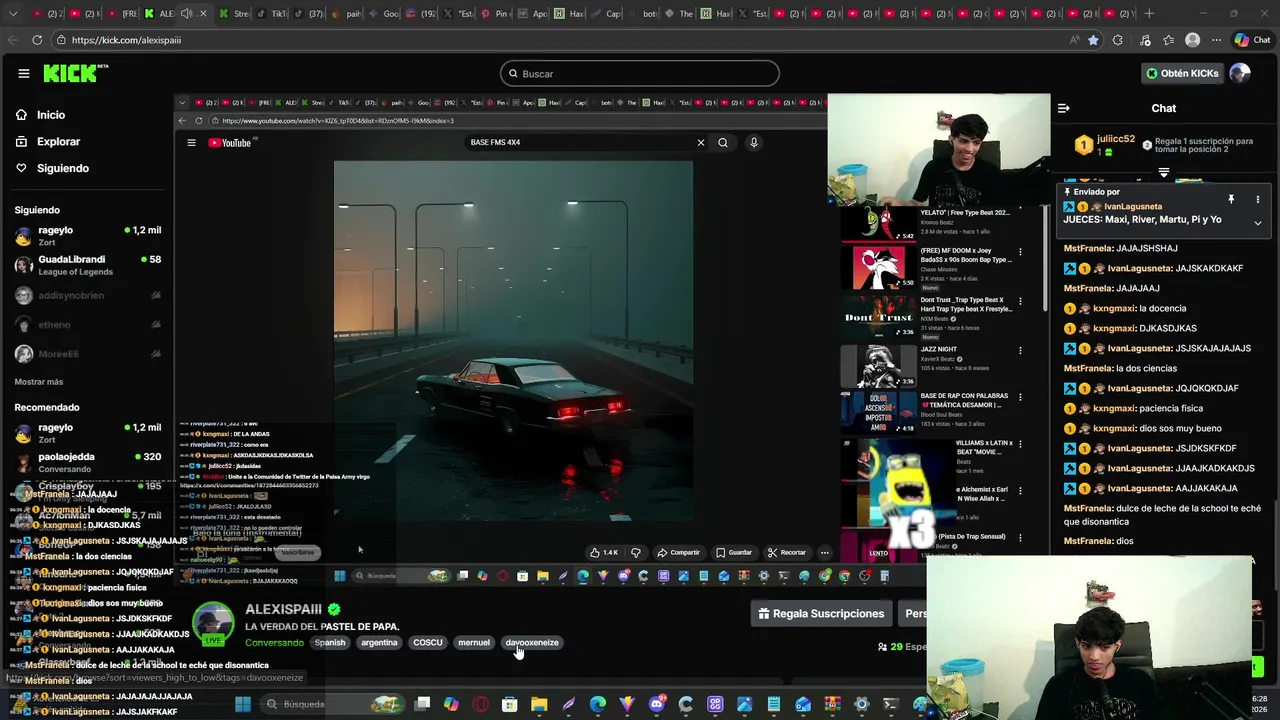The height and width of the screenshot is (720, 1280).
Task: Open the Kick hamburger sidebar menu
Action: (x=23, y=73)
